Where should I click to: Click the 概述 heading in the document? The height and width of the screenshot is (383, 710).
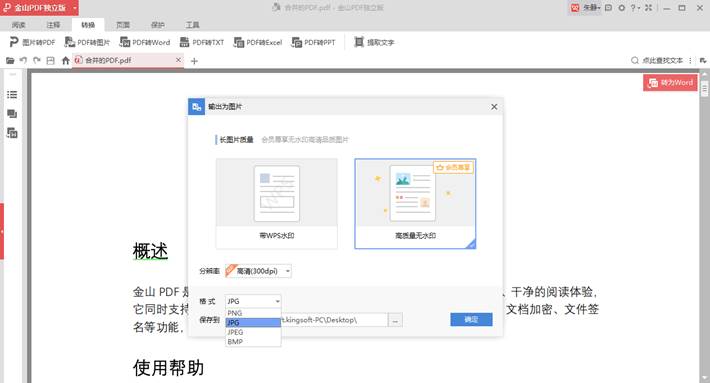point(151,251)
